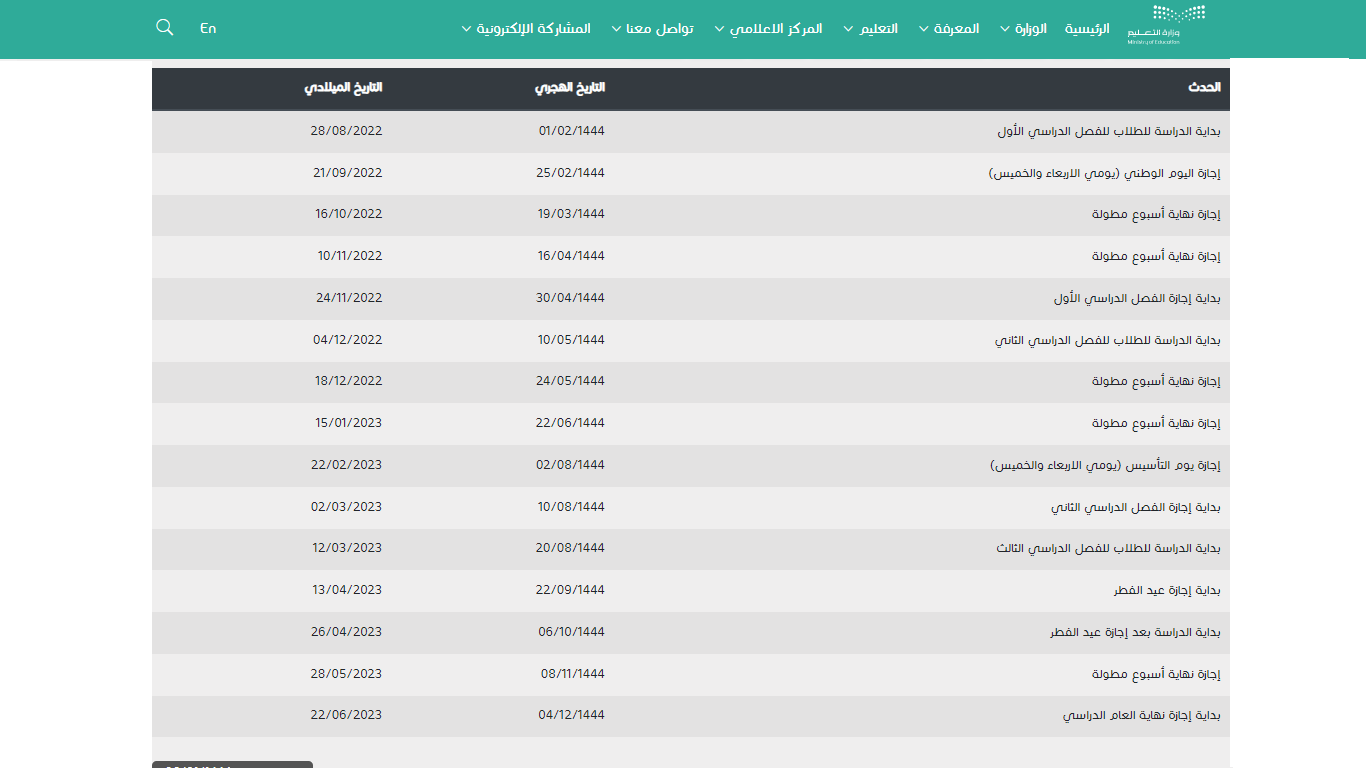Click Gregorian date 24/11/2022
Screen dimensions: 1366x768
click(349, 298)
